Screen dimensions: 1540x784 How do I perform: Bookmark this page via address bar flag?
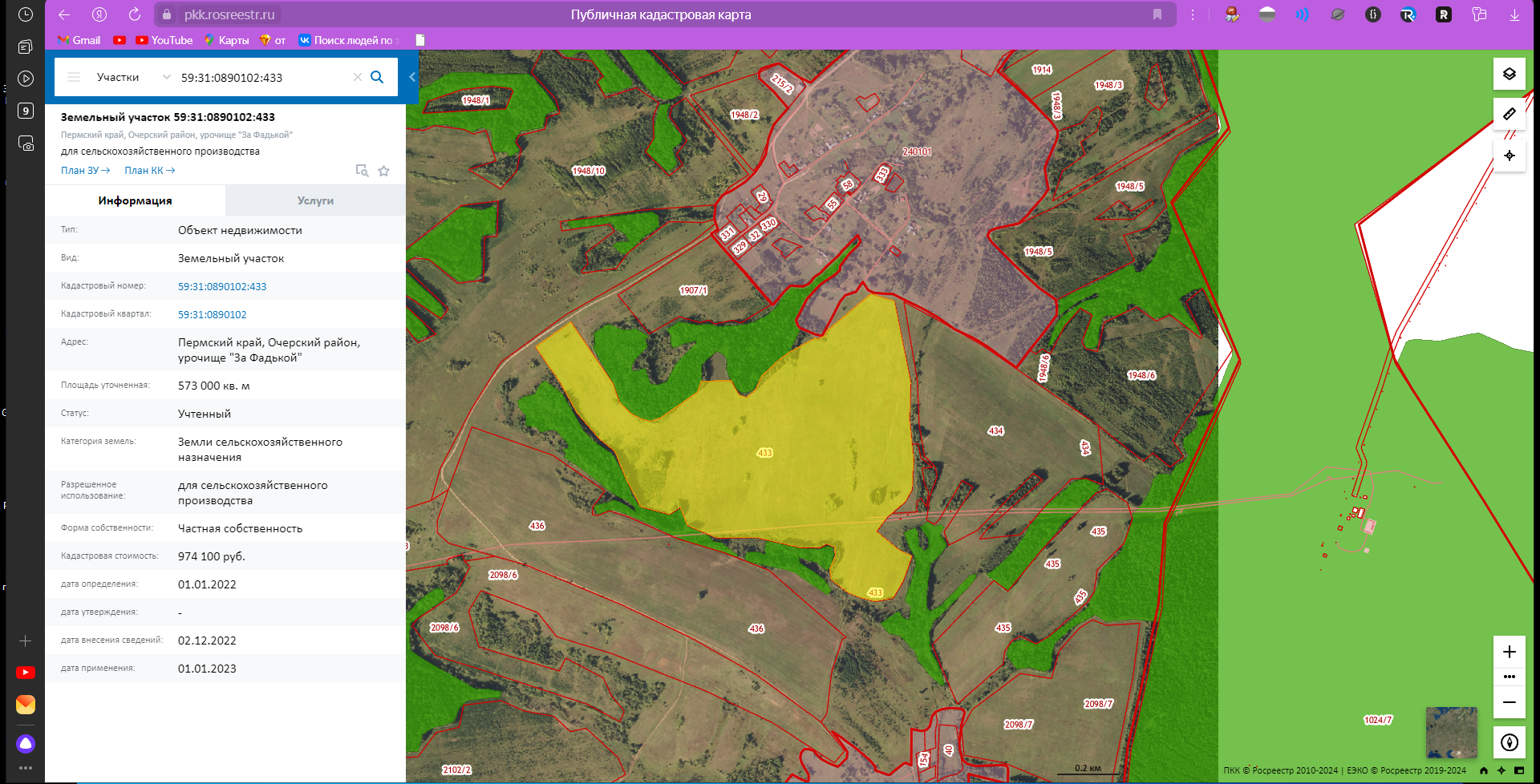point(1157,14)
